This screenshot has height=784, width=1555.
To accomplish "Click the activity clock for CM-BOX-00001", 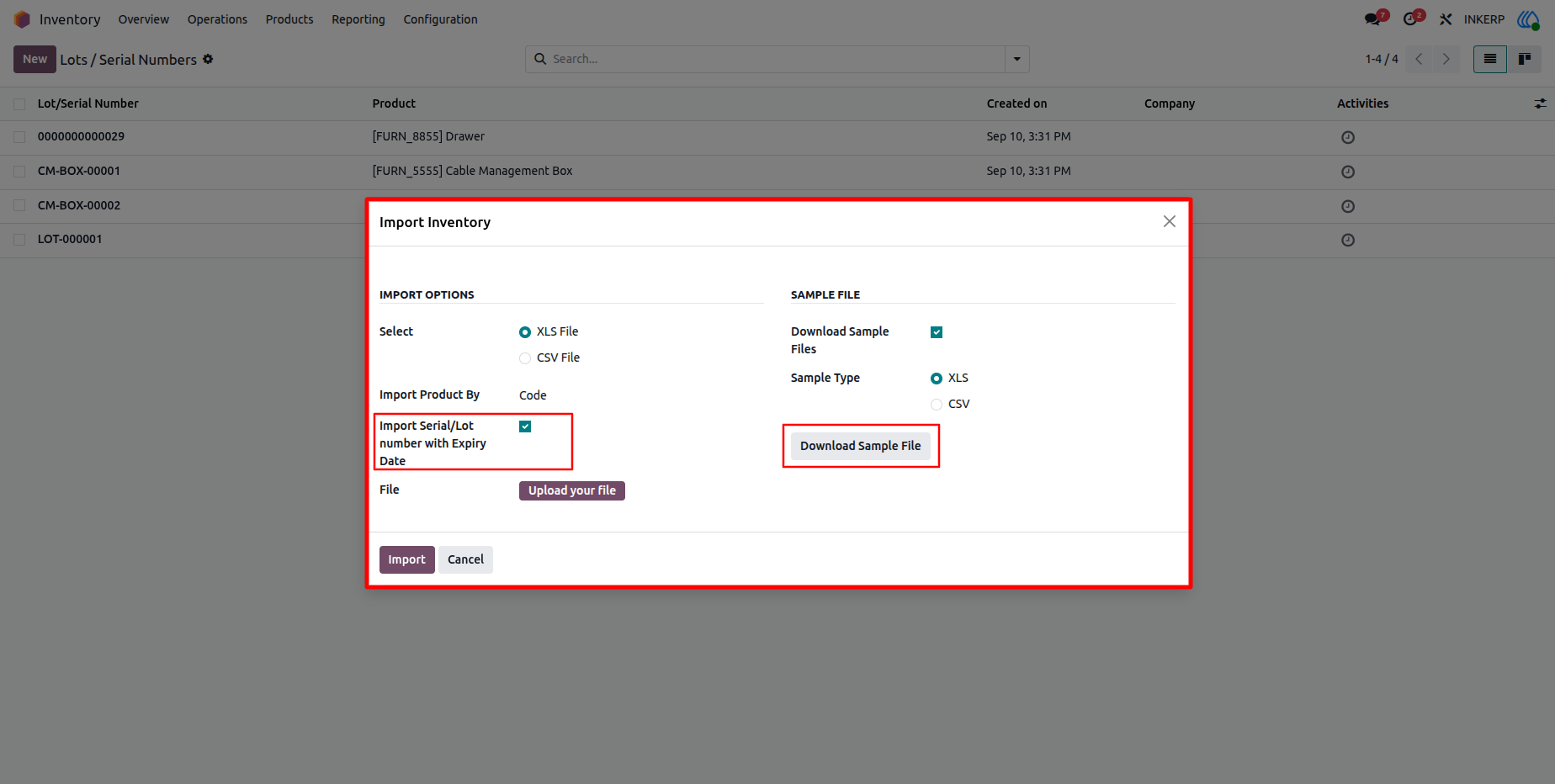I will click(x=1348, y=172).
